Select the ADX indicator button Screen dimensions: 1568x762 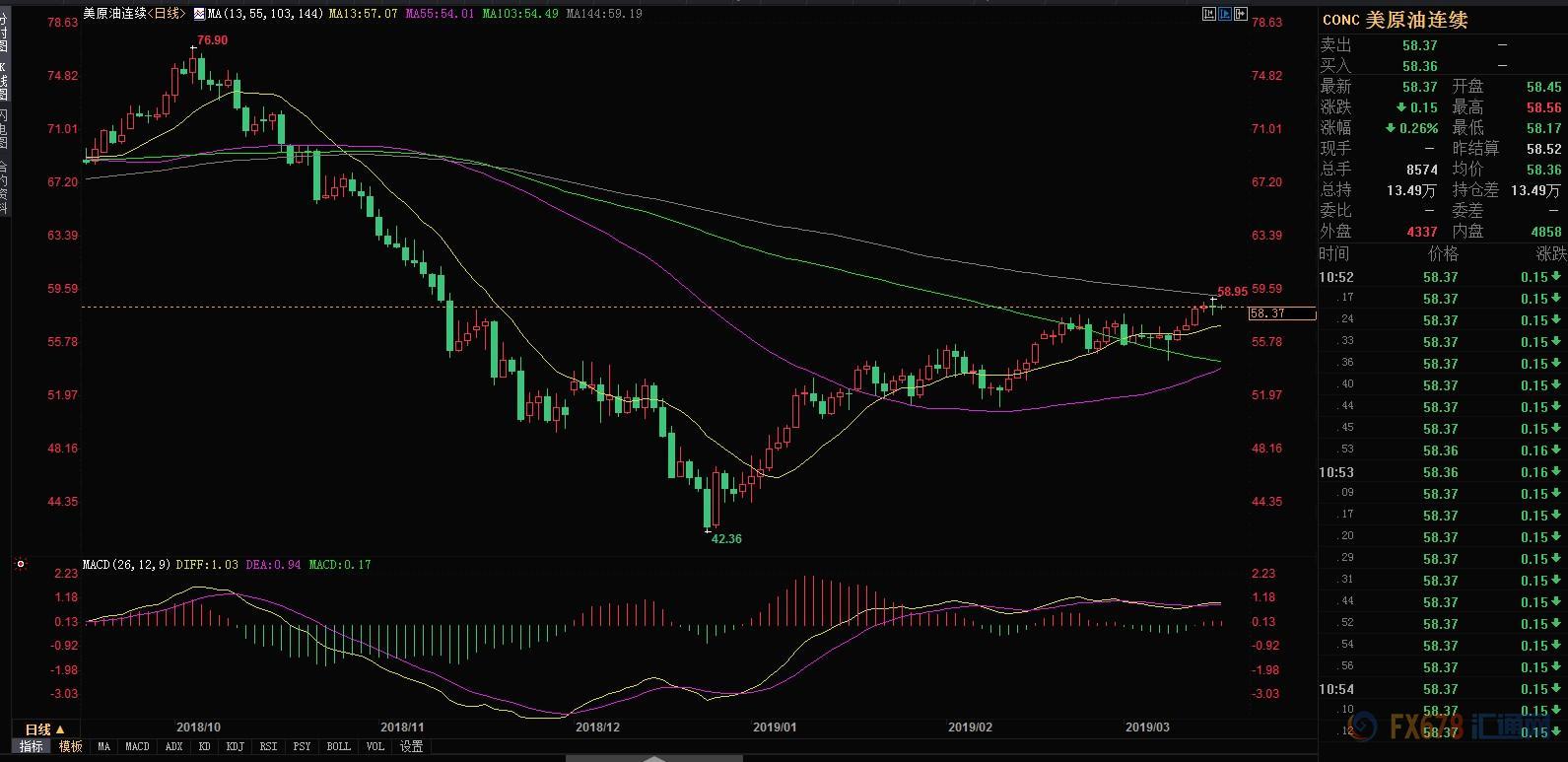click(174, 746)
